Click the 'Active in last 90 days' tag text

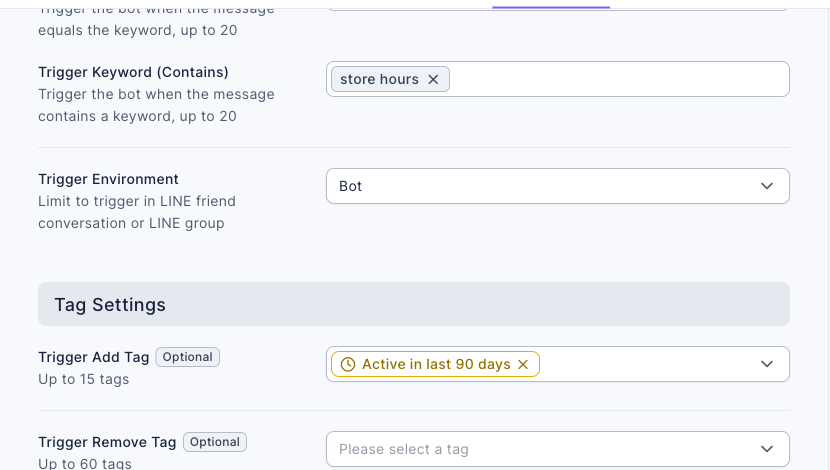point(436,365)
